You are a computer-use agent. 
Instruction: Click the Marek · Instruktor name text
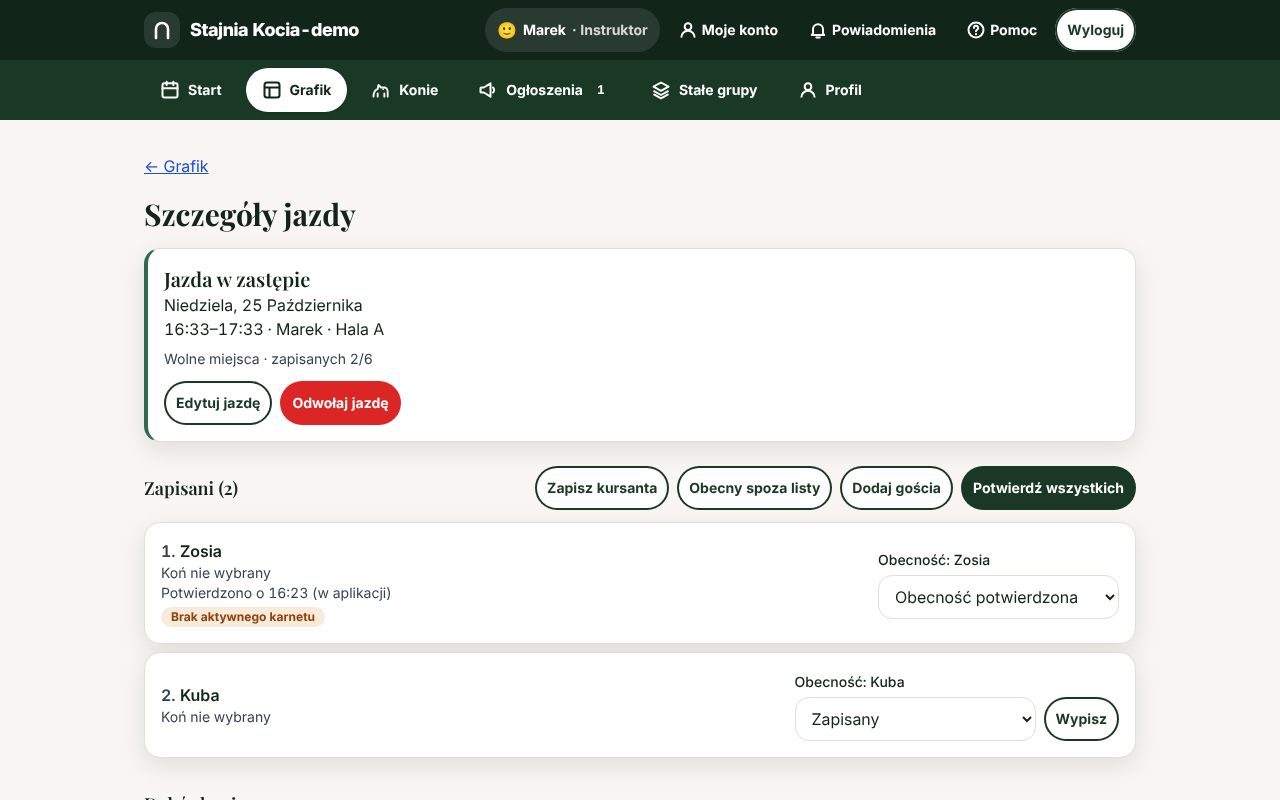tap(585, 30)
